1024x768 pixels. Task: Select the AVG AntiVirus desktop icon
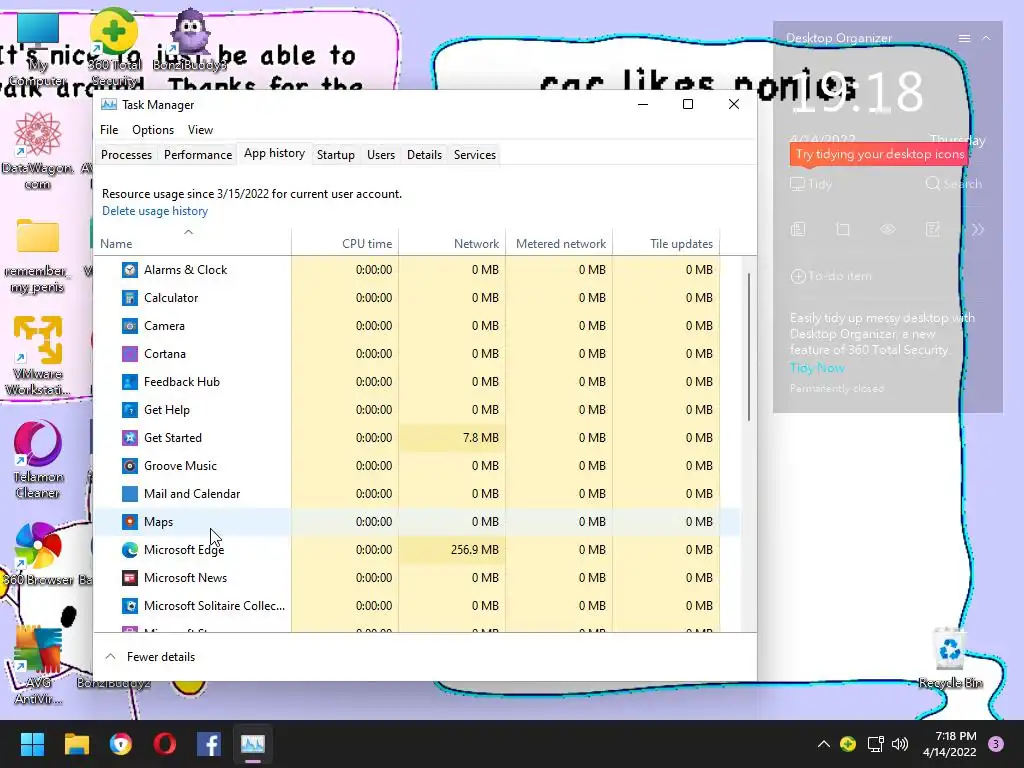tap(38, 665)
